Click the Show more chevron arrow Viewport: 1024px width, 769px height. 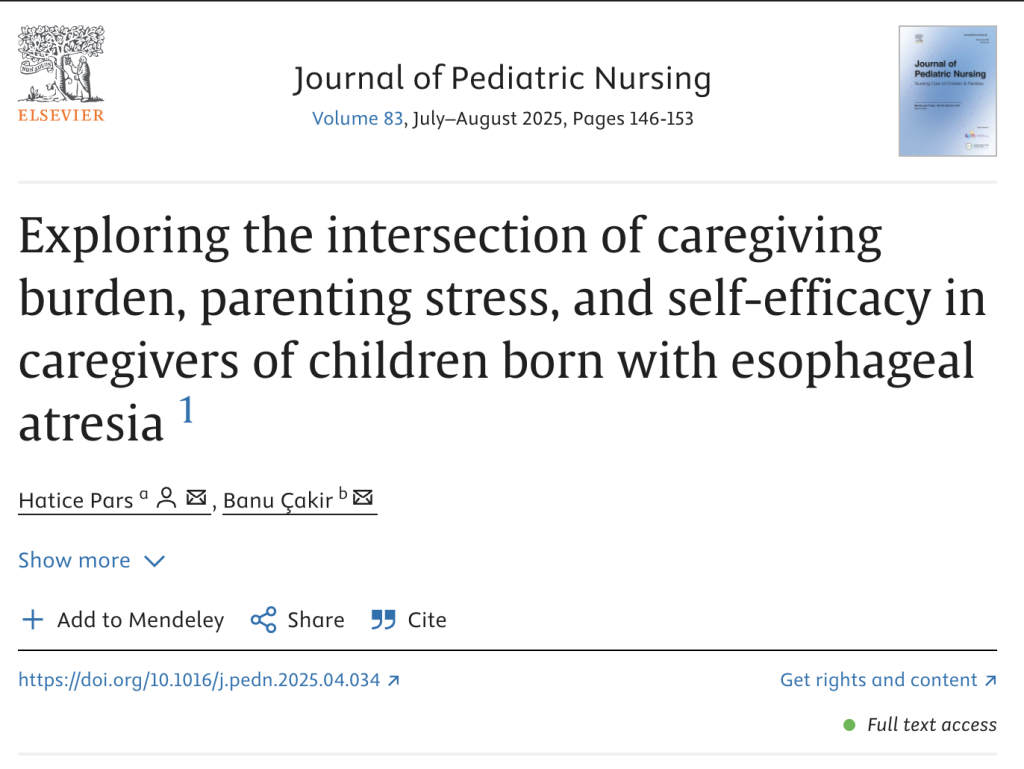pyautogui.click(x=154, y=561)
